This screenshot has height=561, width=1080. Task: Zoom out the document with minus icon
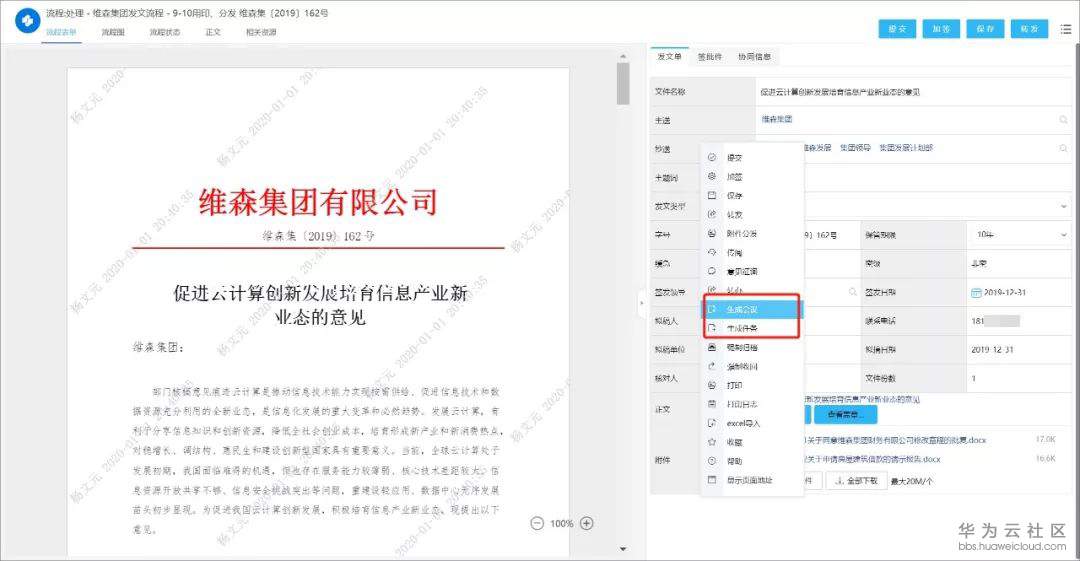pyautogui.click(x=537, y=523)
